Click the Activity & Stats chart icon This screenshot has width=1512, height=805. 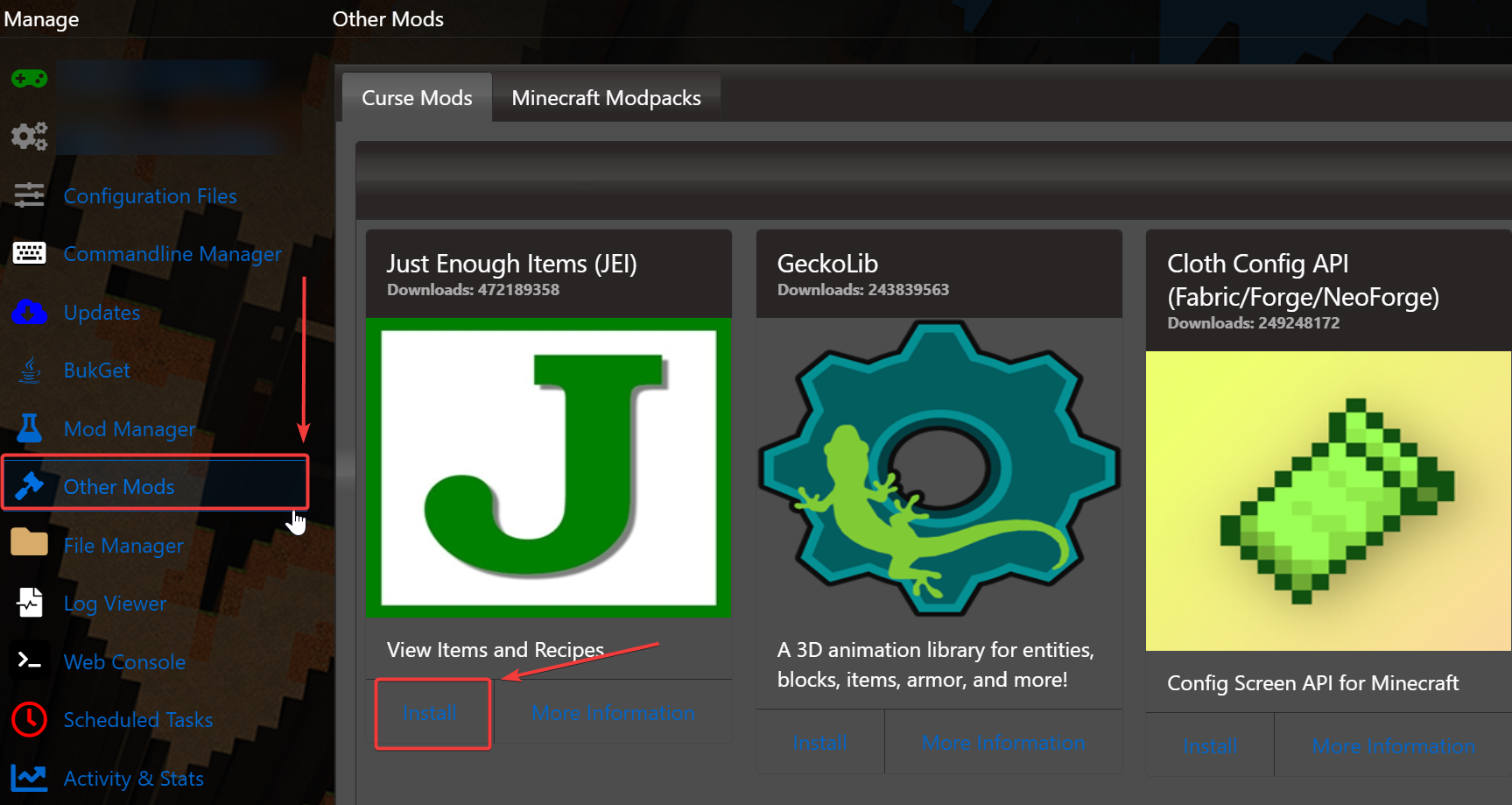click(29, 778)
